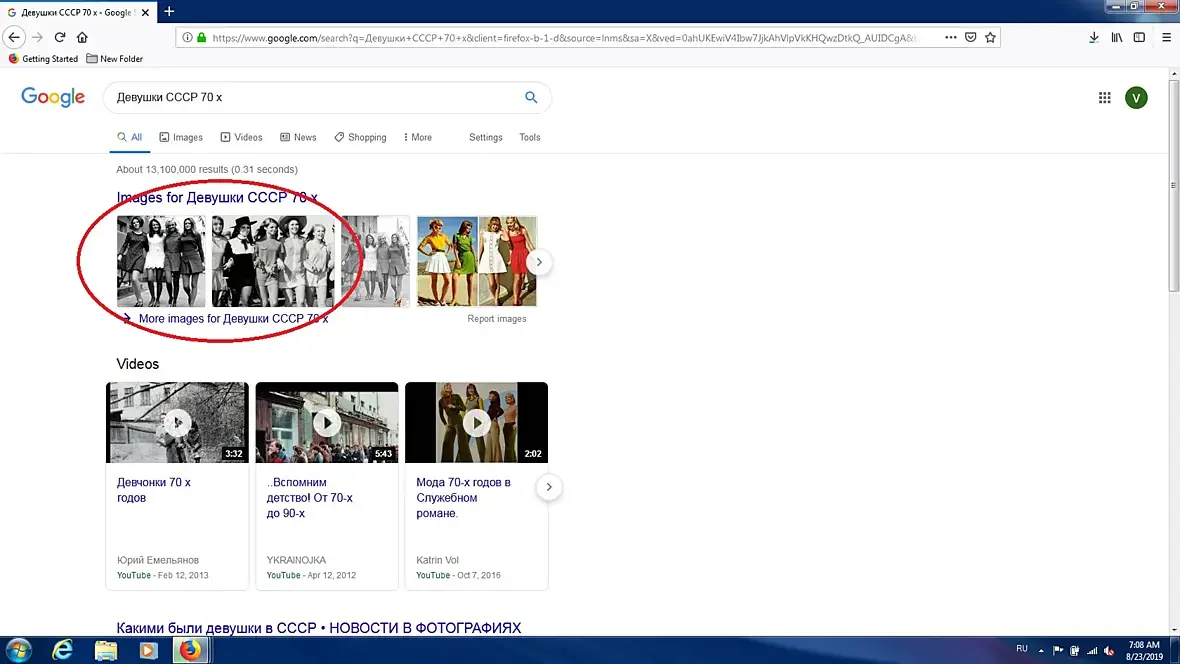The image size is (1180, 664).
Task: Open the Firefox library
Action: pos(1117,37)
